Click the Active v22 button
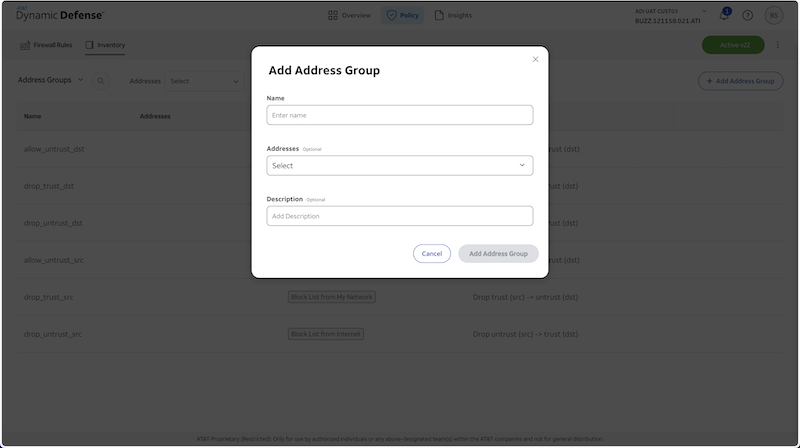The image size is (800, 448). pos(733,45)
